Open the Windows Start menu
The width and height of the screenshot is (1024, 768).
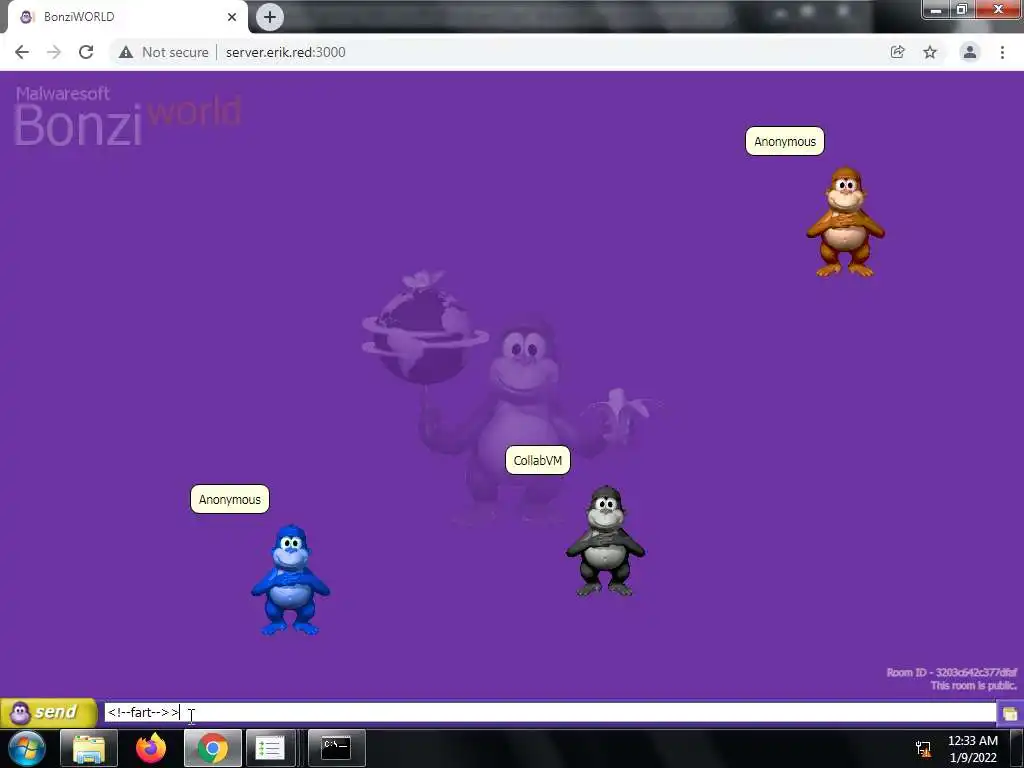pos(26,748)
